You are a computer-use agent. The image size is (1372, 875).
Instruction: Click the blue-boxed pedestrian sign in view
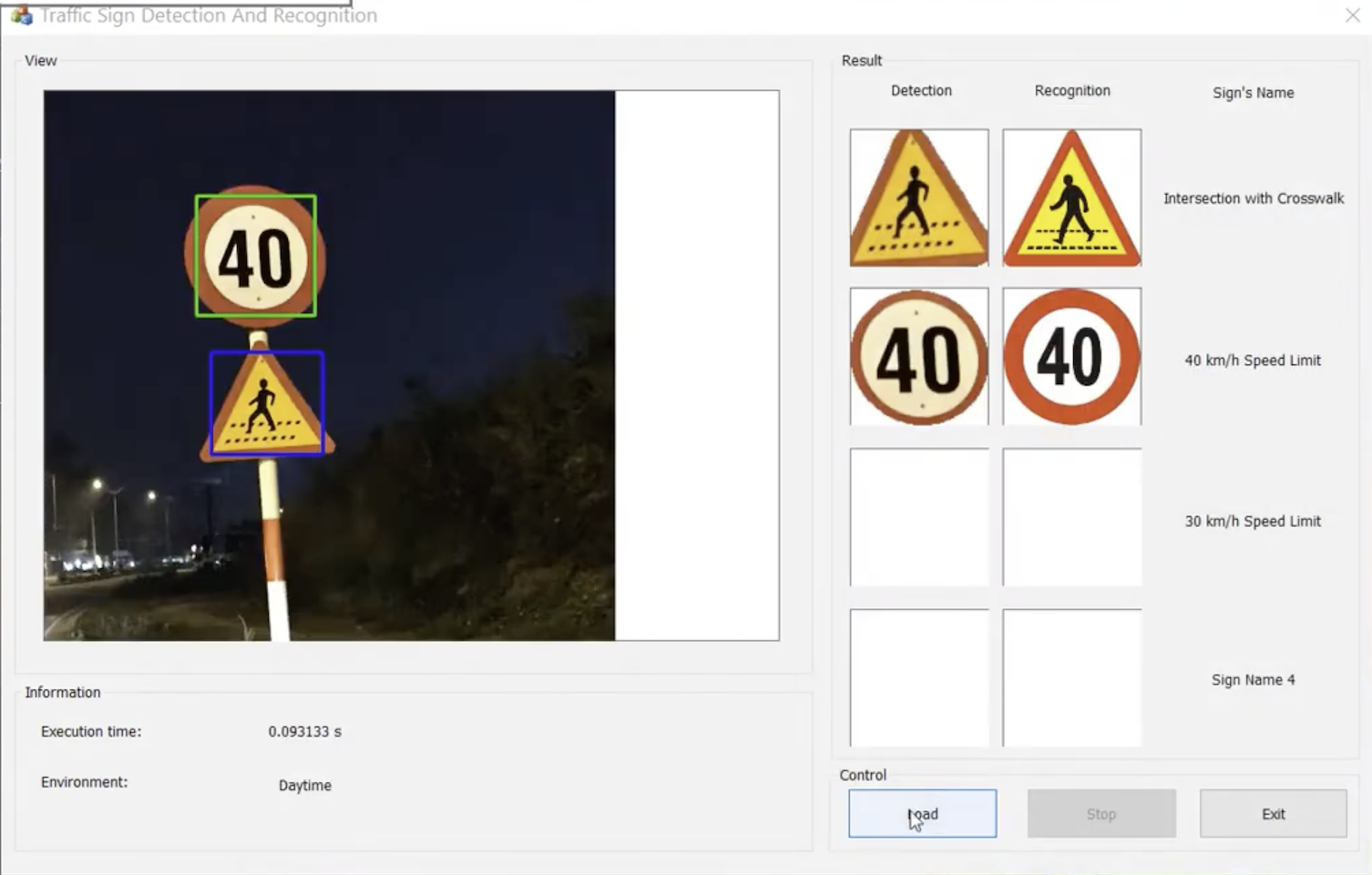click(266, 403)
